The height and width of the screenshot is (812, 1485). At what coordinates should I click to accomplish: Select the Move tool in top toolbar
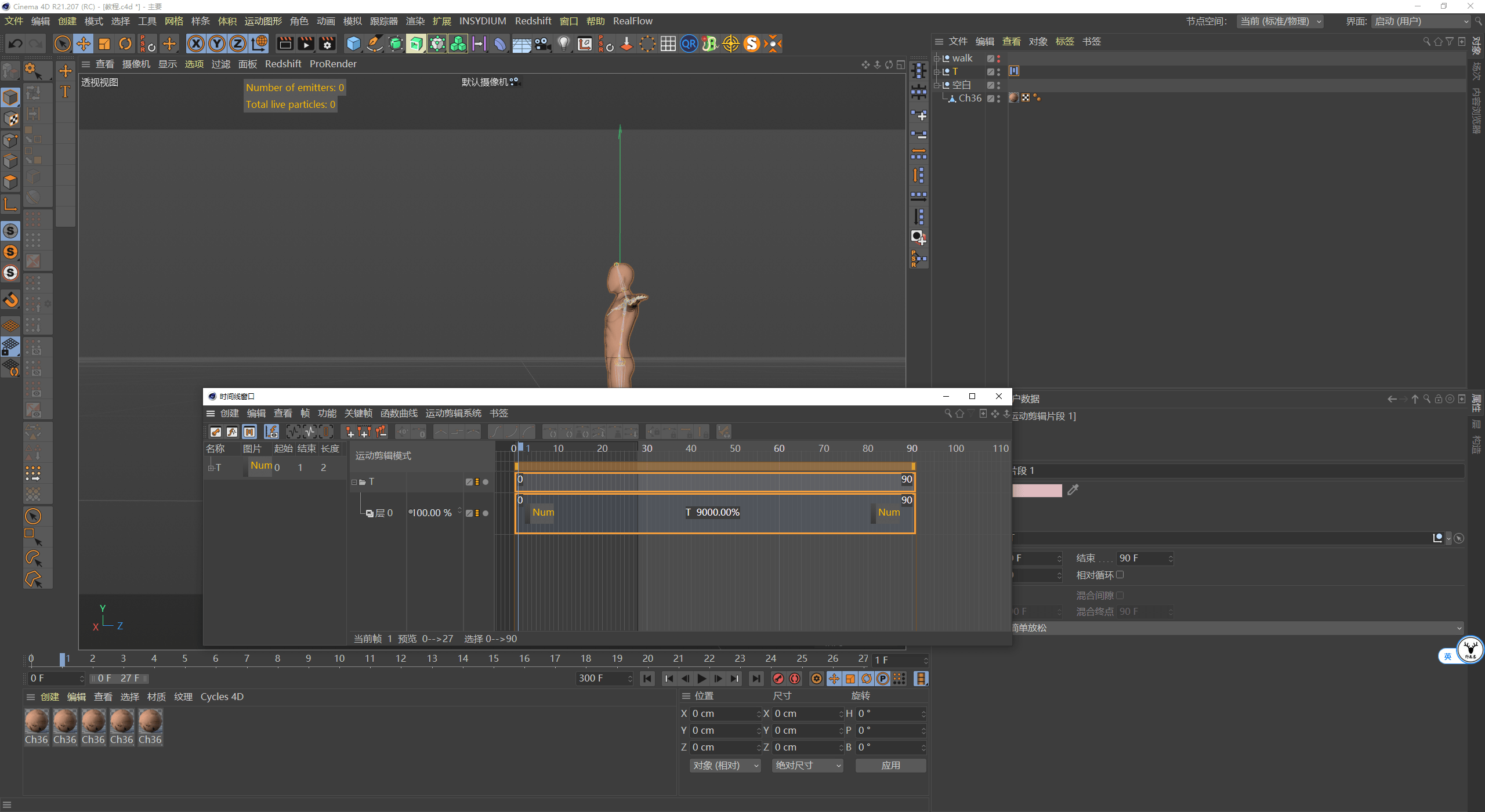tap(84, 43)
